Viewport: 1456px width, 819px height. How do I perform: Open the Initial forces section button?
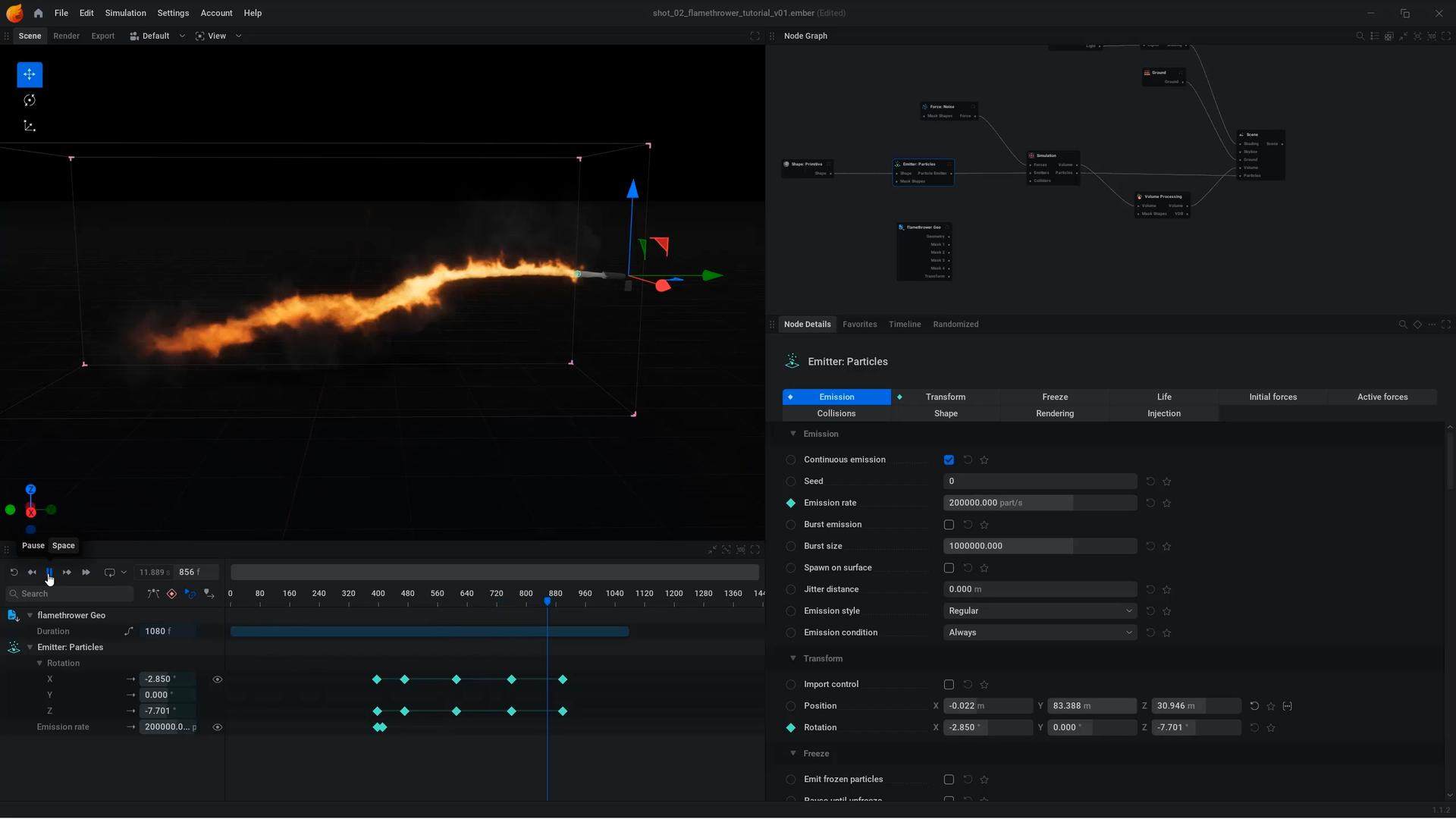(1272, 397)
